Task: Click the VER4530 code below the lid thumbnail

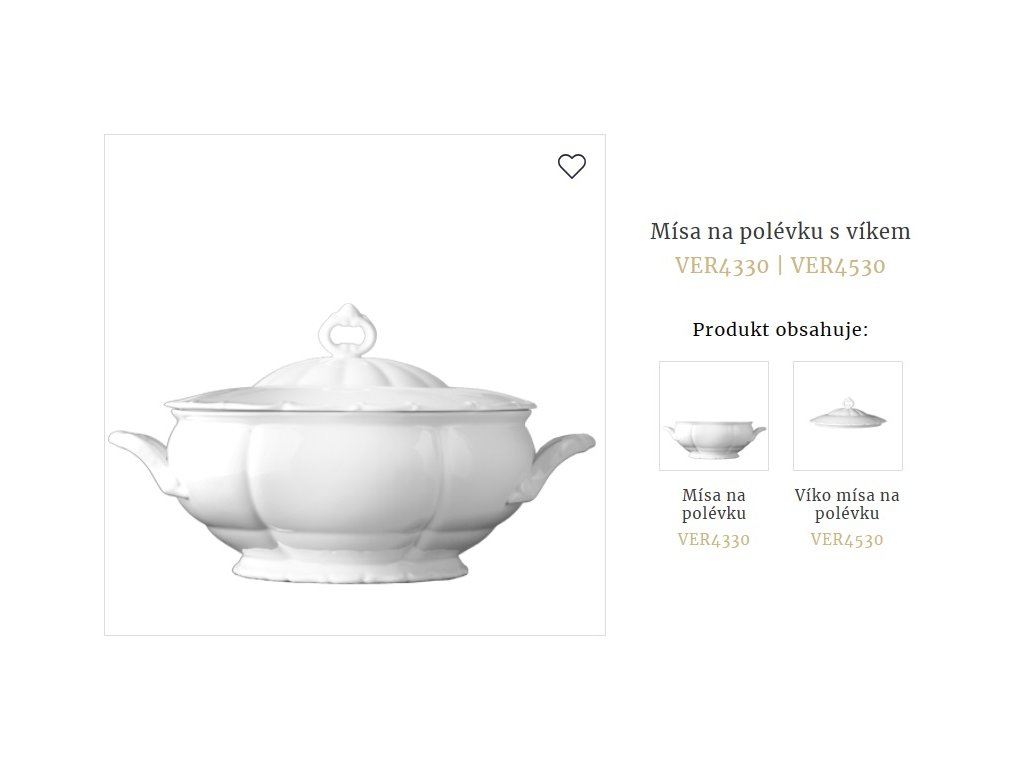Action: click(847, 539)
